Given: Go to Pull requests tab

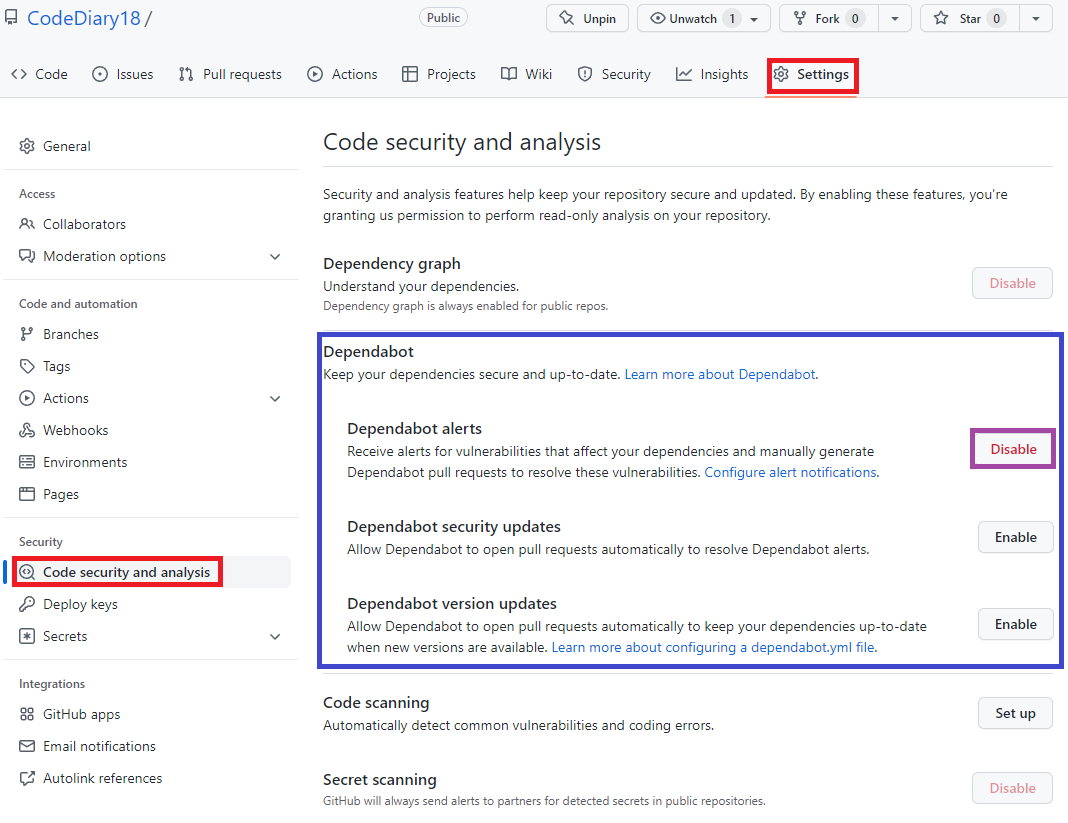Looking at the screenshot, I should coord(230,74).
